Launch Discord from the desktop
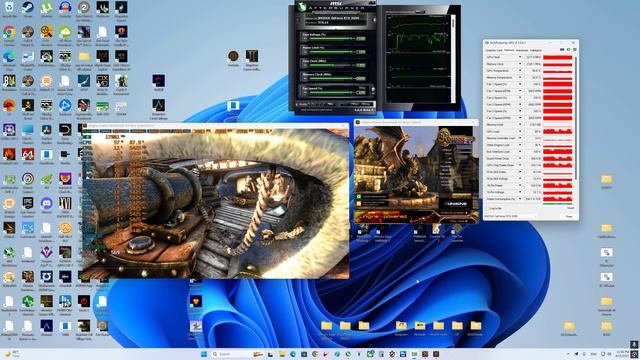This screenshot has height=360, width=640. tap(46, 203)
